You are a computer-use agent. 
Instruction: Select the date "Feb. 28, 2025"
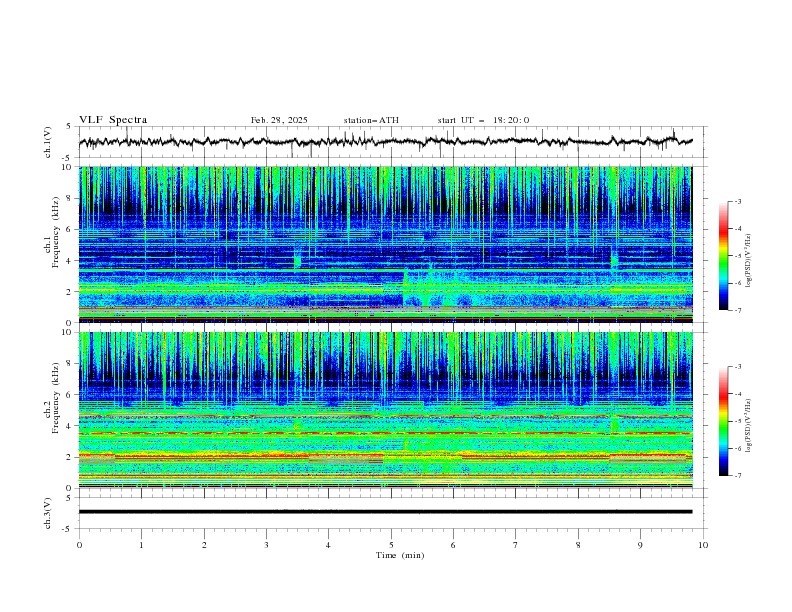(279, 120)
